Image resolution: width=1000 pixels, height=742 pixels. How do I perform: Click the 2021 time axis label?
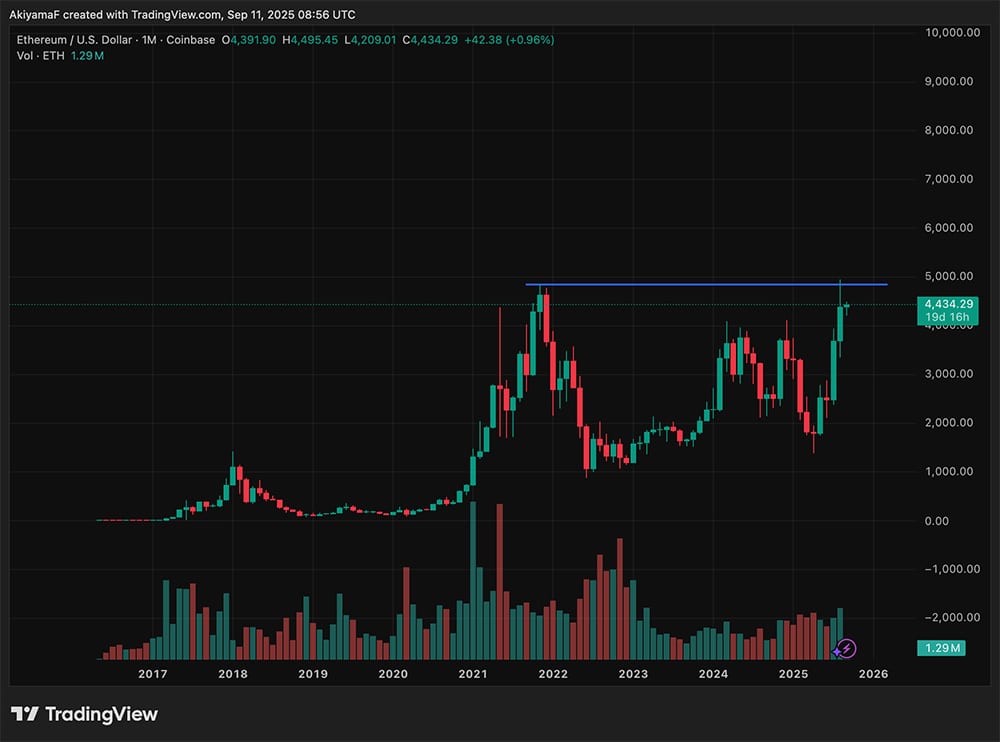[473, 674]
